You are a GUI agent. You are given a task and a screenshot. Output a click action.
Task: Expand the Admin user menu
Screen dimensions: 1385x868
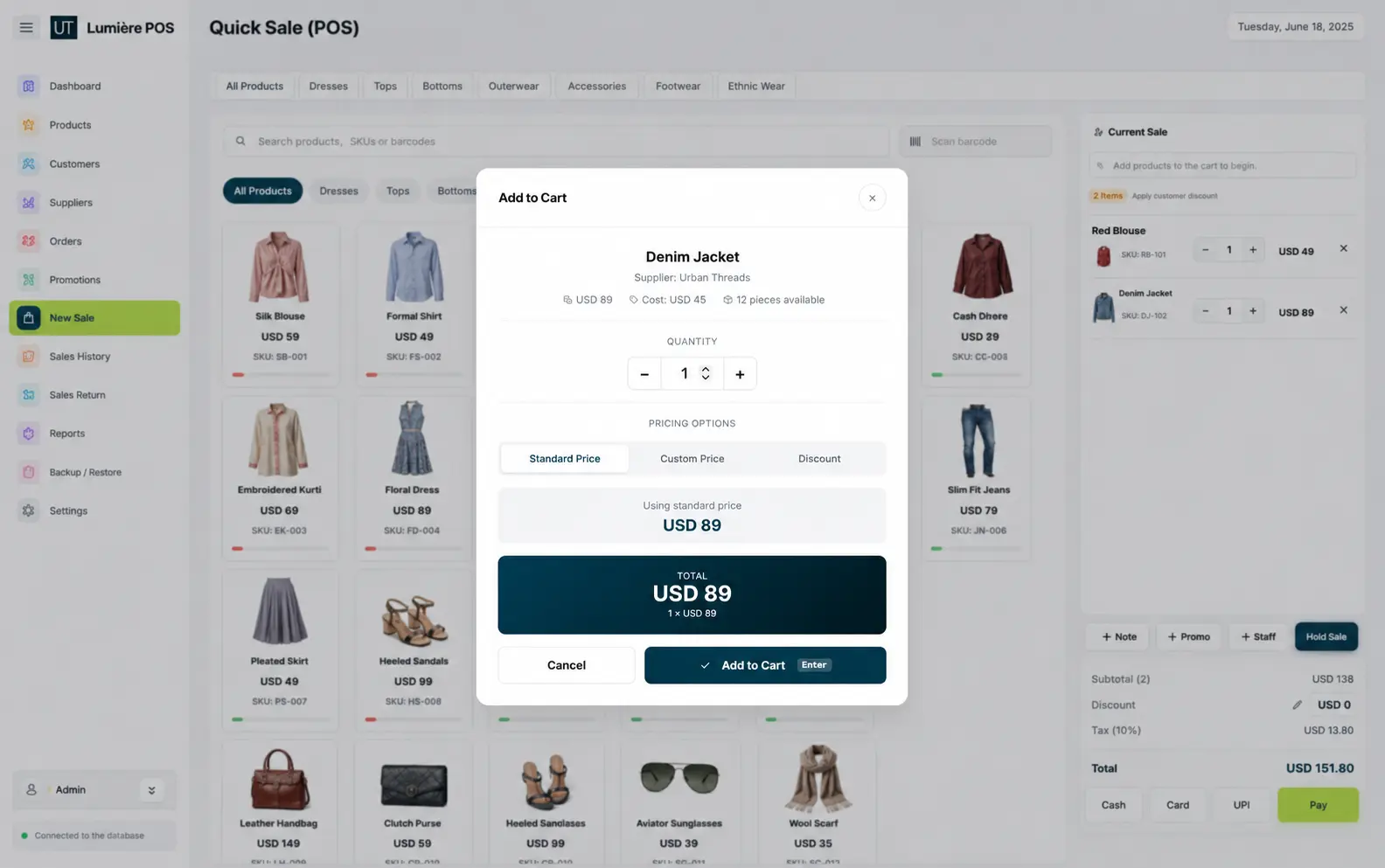coord(151,790)
